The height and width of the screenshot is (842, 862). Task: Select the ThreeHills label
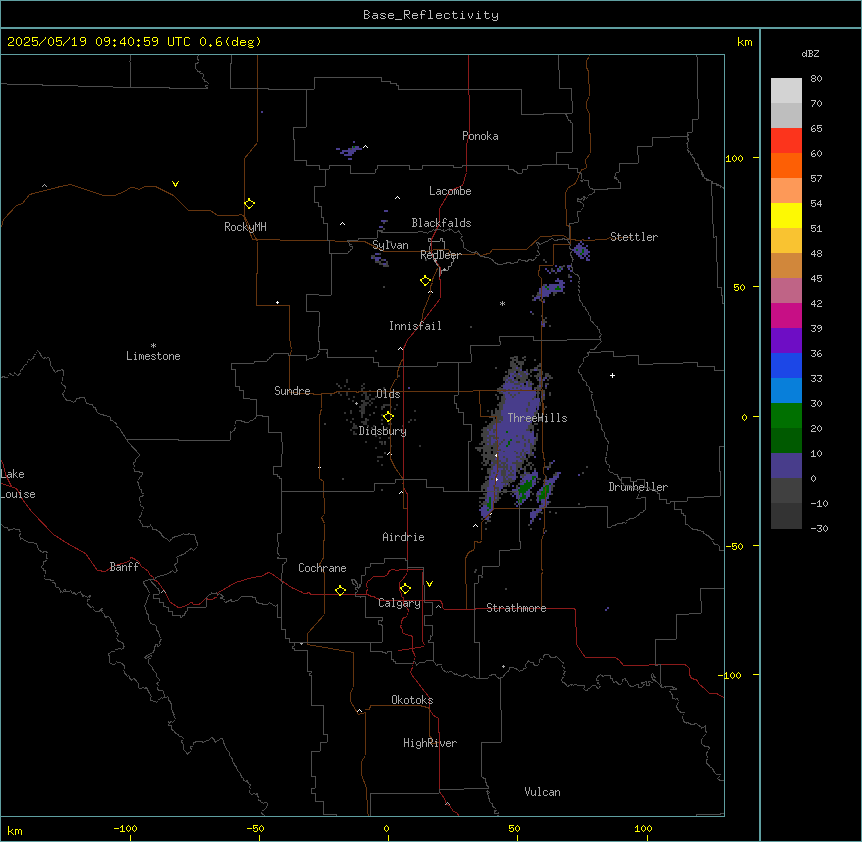537,418
